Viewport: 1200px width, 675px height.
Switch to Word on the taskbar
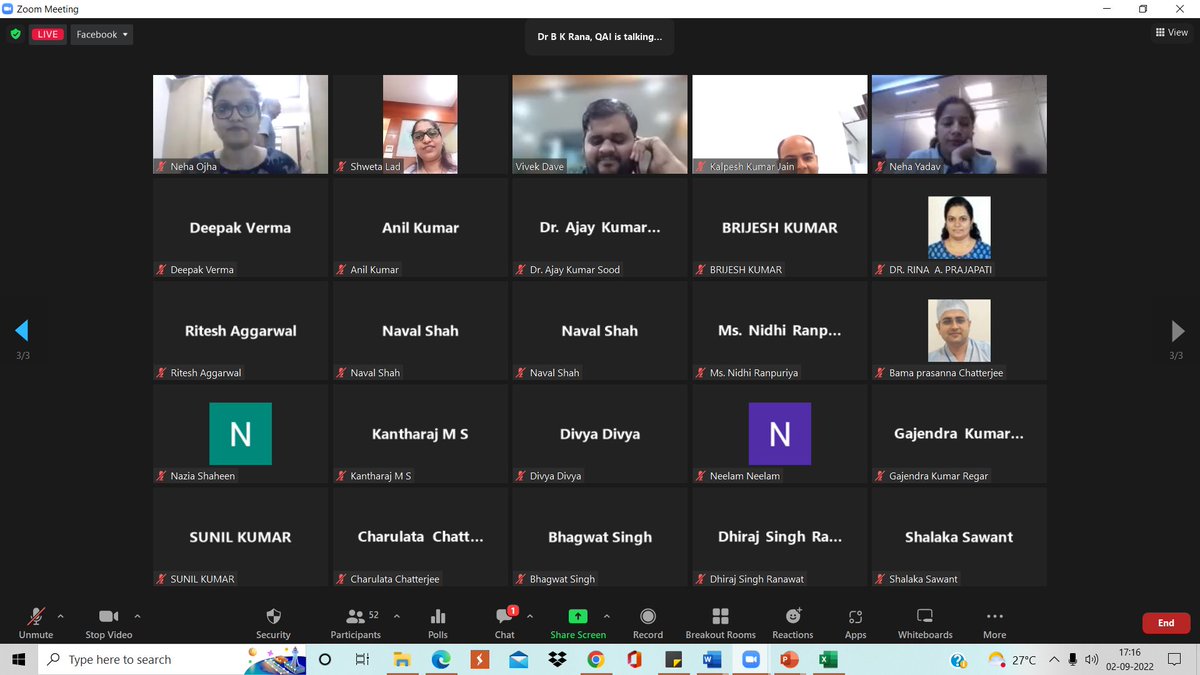(x=712, y=660)
